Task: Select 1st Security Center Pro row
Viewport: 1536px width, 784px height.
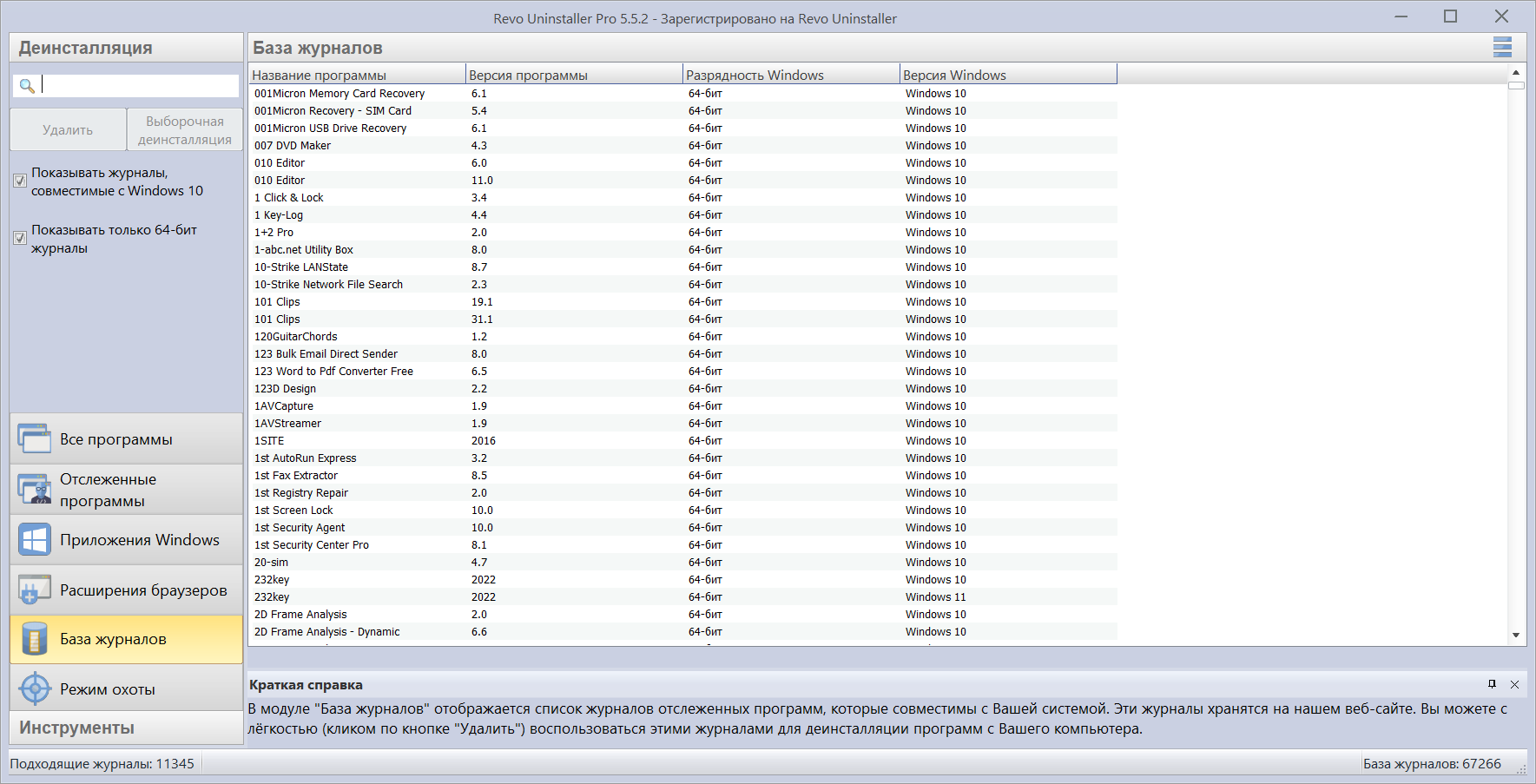Action: pos(682,545)
